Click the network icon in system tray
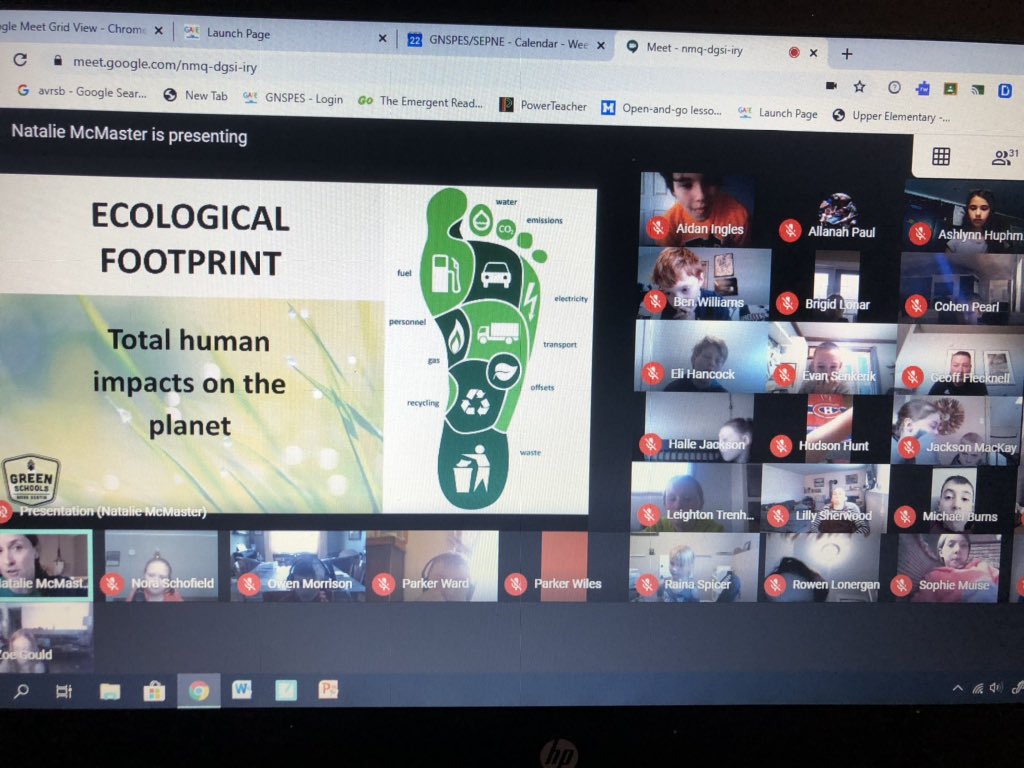The image size is (1024, 768). coord(978,688)
